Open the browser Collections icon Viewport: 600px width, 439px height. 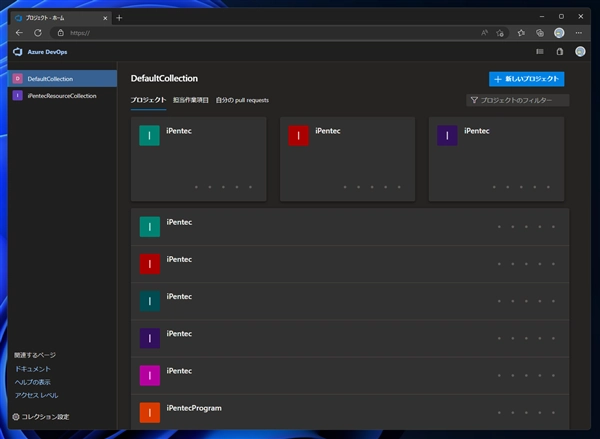(x=540, y=33)
